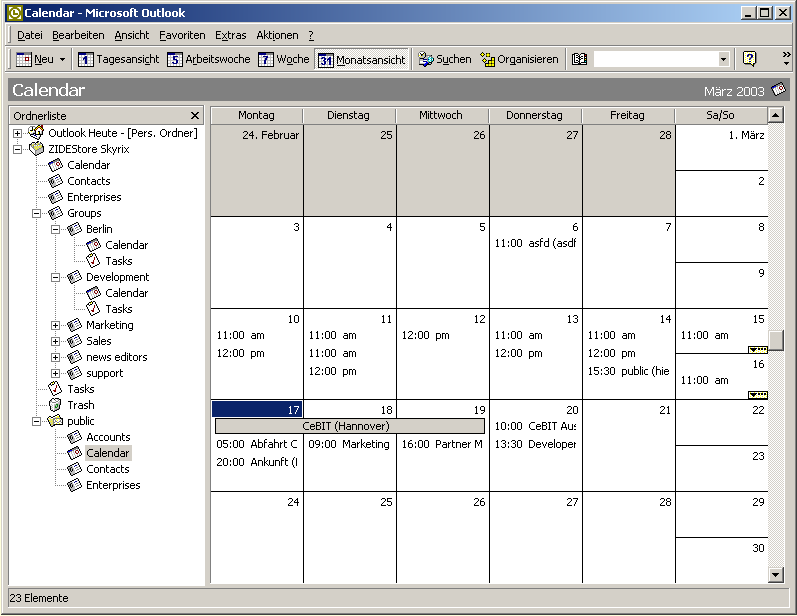Select the support folder icon
797x616 pixels.
[74, 373]
